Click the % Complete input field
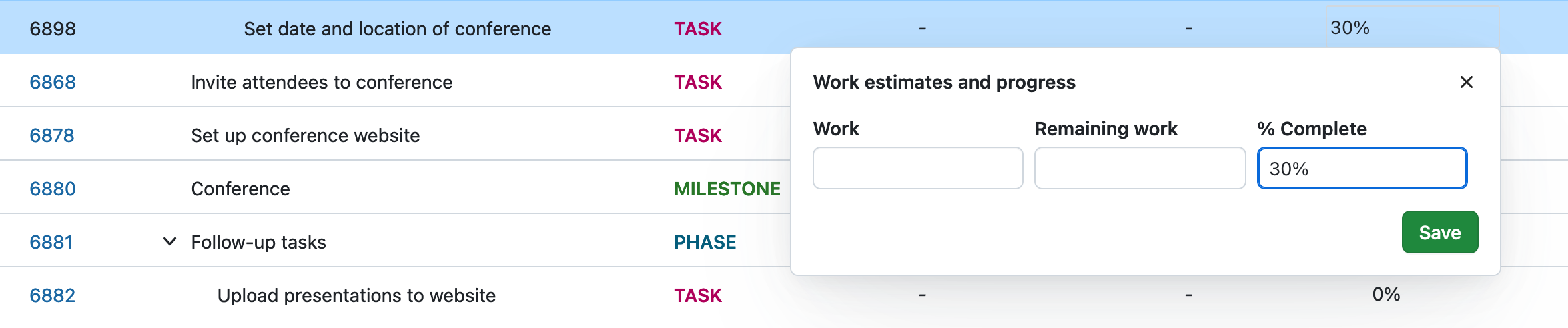Screen dimensions: 1568x328 (x=1362, y=169)
